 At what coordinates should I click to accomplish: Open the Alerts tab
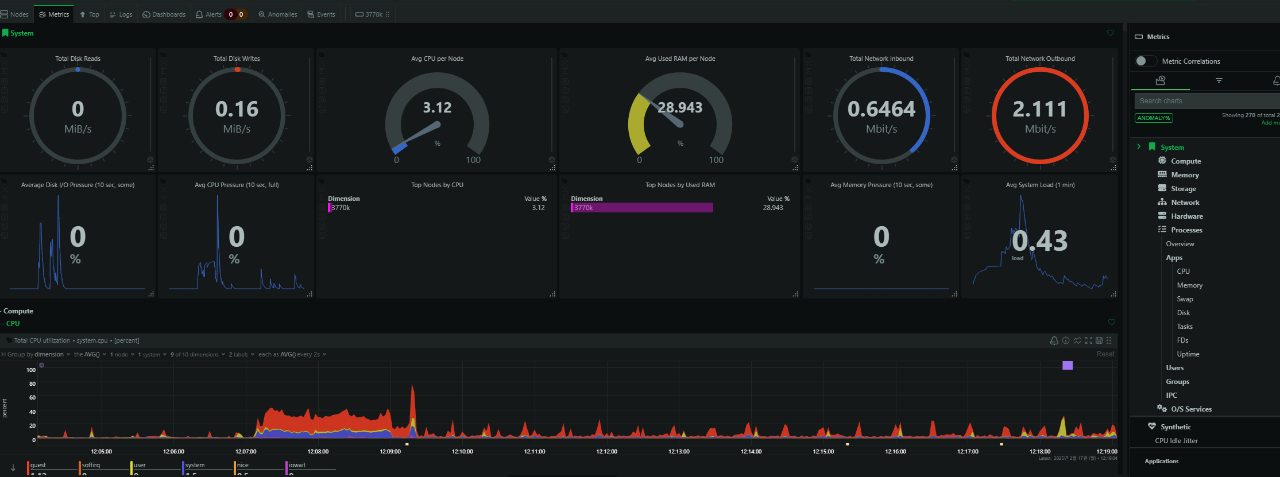point(221,15)
